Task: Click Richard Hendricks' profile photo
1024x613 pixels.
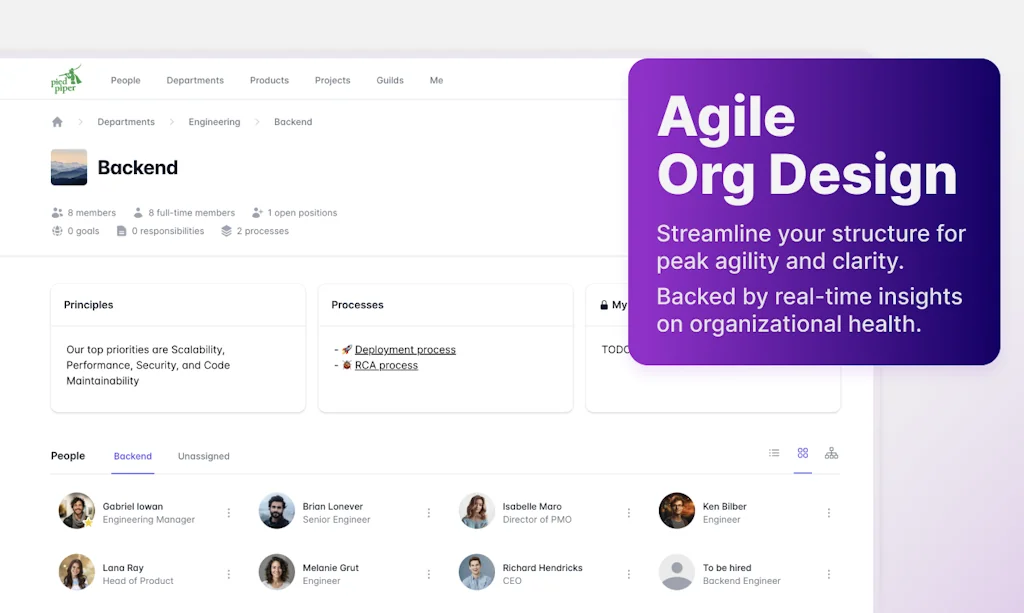Action: [476, 572]
